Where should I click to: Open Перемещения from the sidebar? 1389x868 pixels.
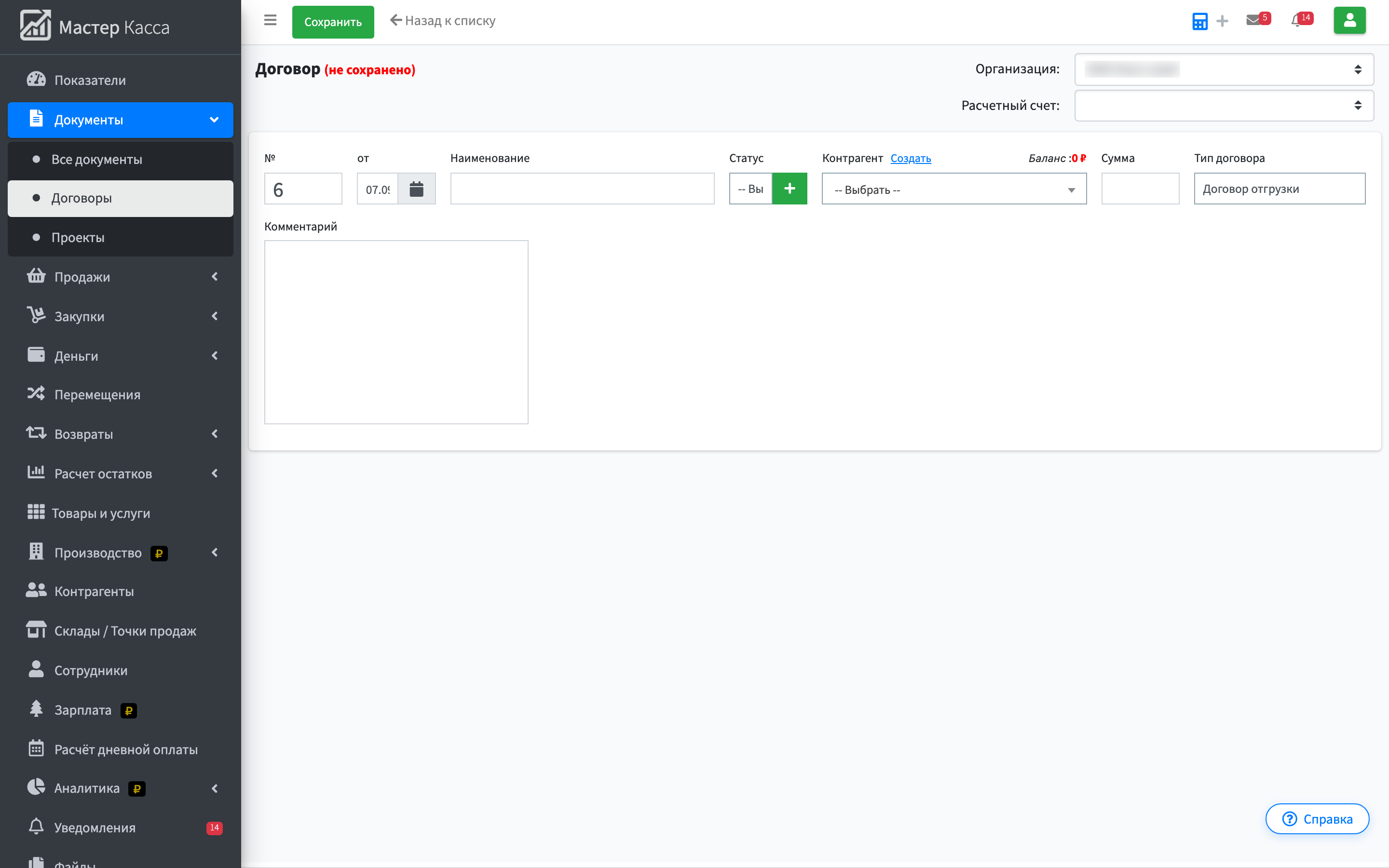tap(121, 394)
